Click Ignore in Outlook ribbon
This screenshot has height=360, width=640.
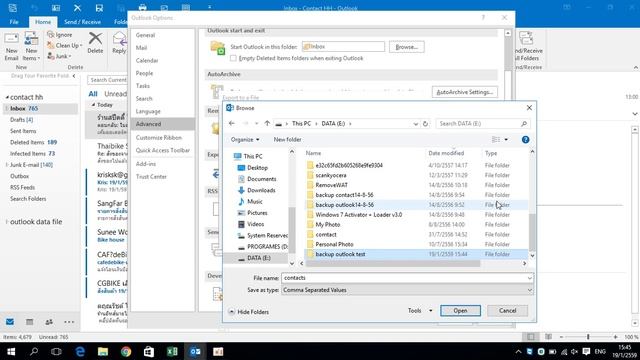[x=60, y=35]
